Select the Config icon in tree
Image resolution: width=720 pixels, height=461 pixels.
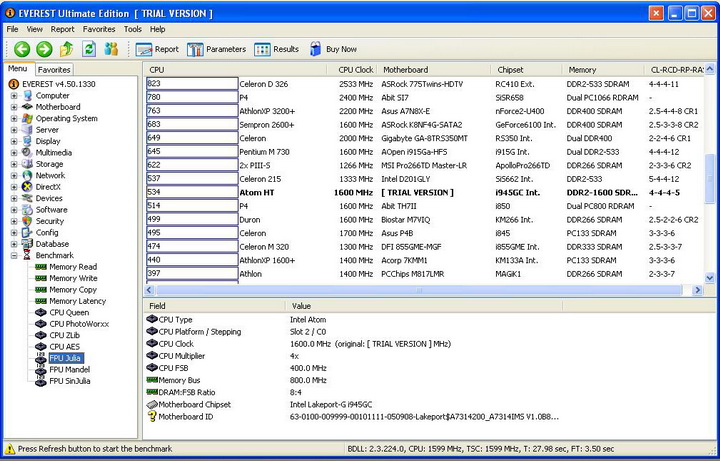tap(28, 232)
